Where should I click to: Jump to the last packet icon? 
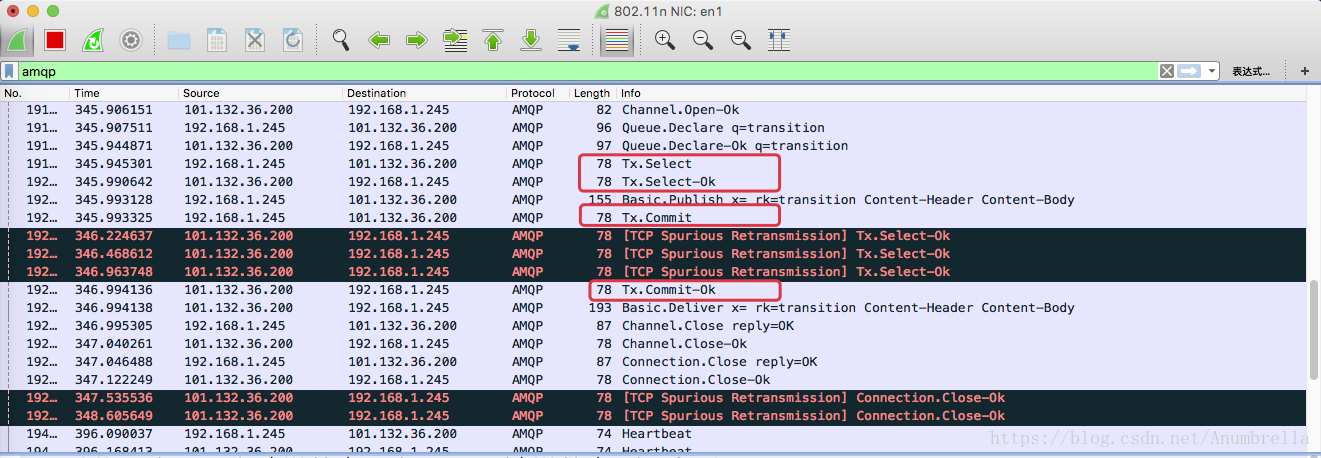tap(531, 40)
